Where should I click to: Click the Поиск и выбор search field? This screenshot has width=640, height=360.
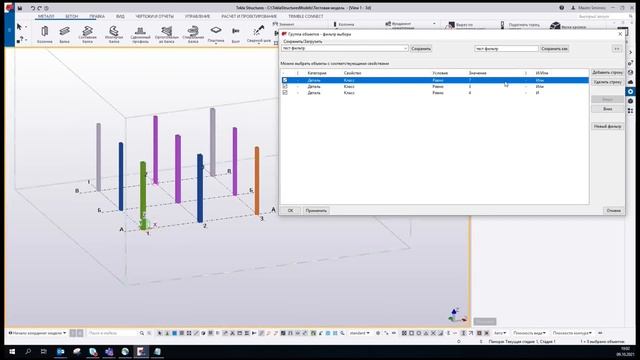[x=112, y=333]
